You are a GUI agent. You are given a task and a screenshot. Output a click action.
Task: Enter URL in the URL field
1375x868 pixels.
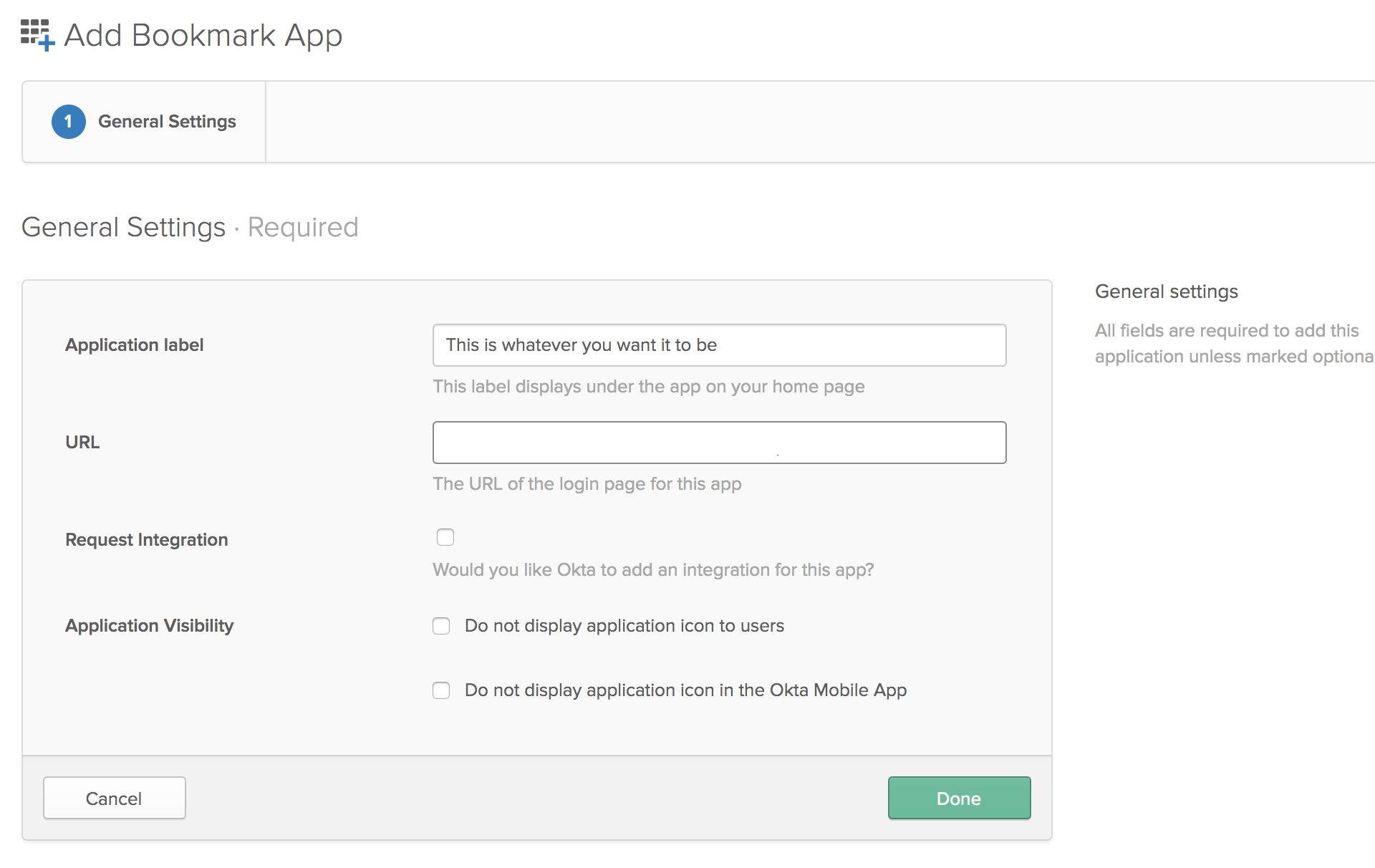[719, 442]
